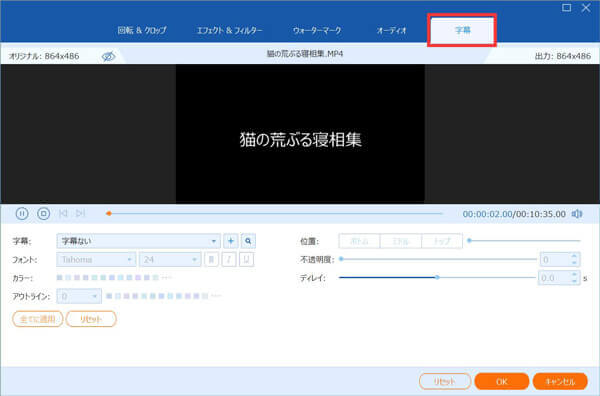Toggle bold subtitle text
The height and width of the screenshot is (396, 600).
pyautogui.click(x=211, y=260)
